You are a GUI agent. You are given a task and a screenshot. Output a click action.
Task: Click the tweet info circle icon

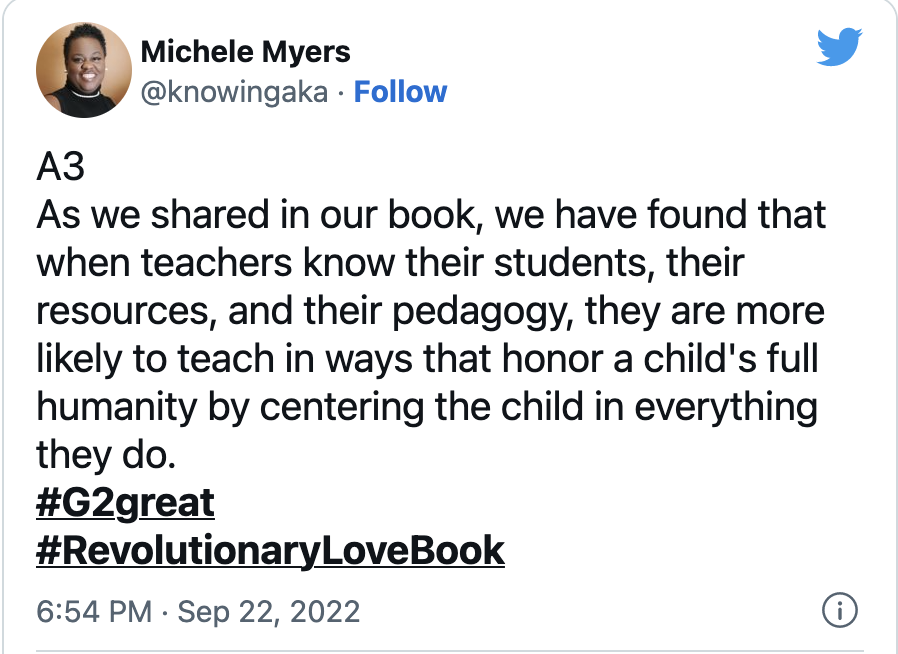[x=840, y=610]
